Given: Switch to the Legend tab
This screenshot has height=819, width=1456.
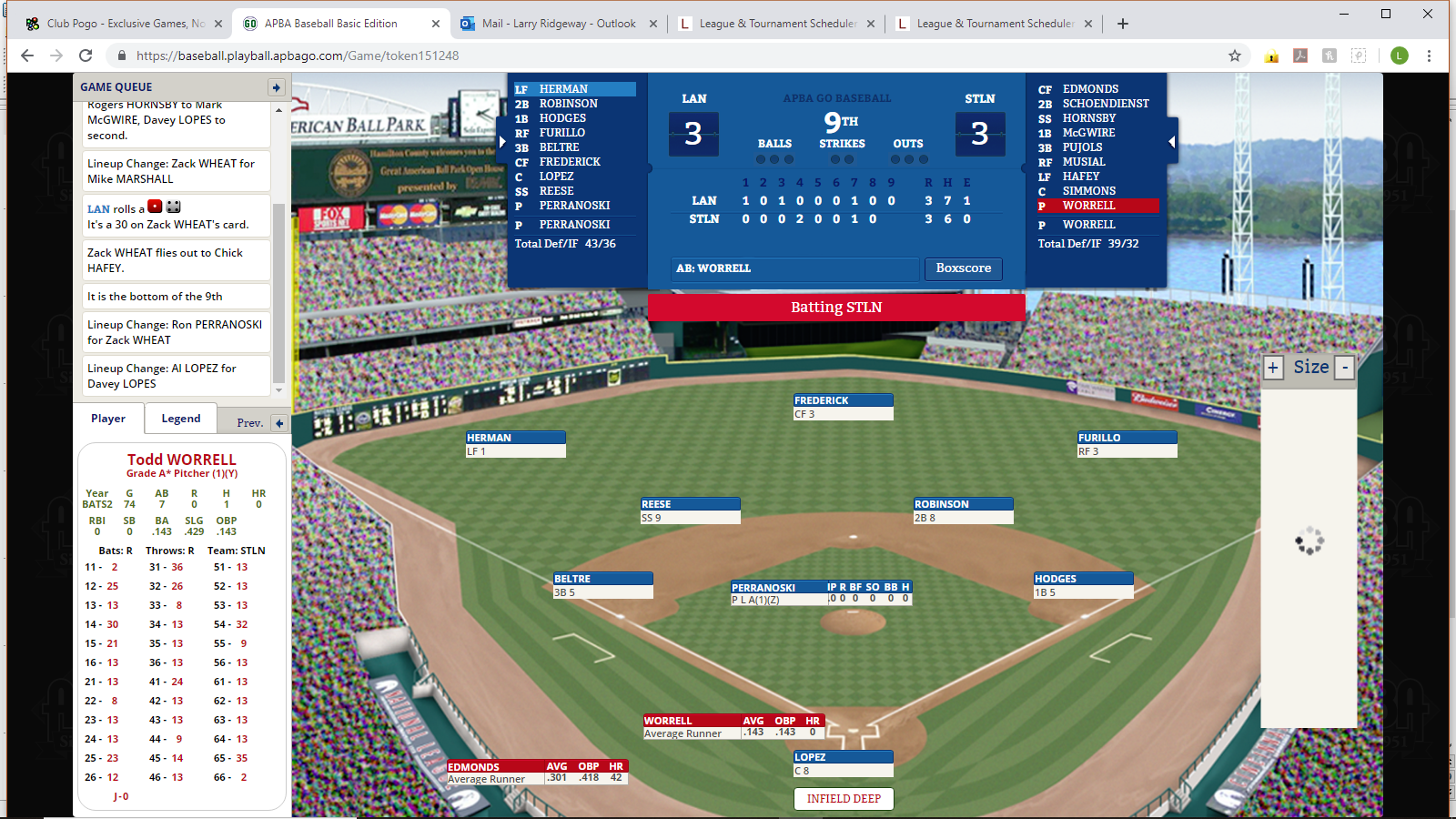Looking at the screenshot, I should [181, 419].
